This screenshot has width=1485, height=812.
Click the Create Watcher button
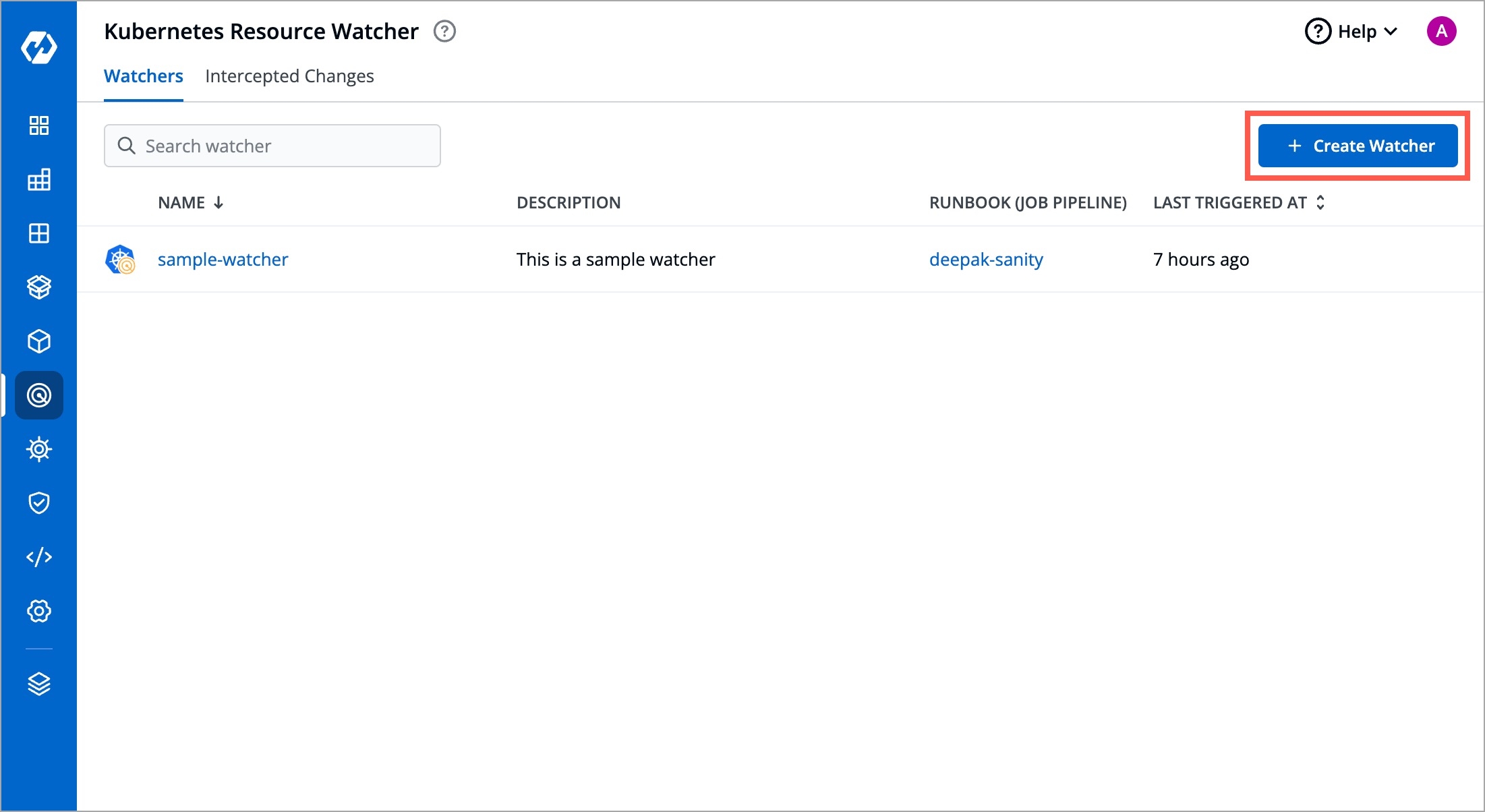(1358, 146)
